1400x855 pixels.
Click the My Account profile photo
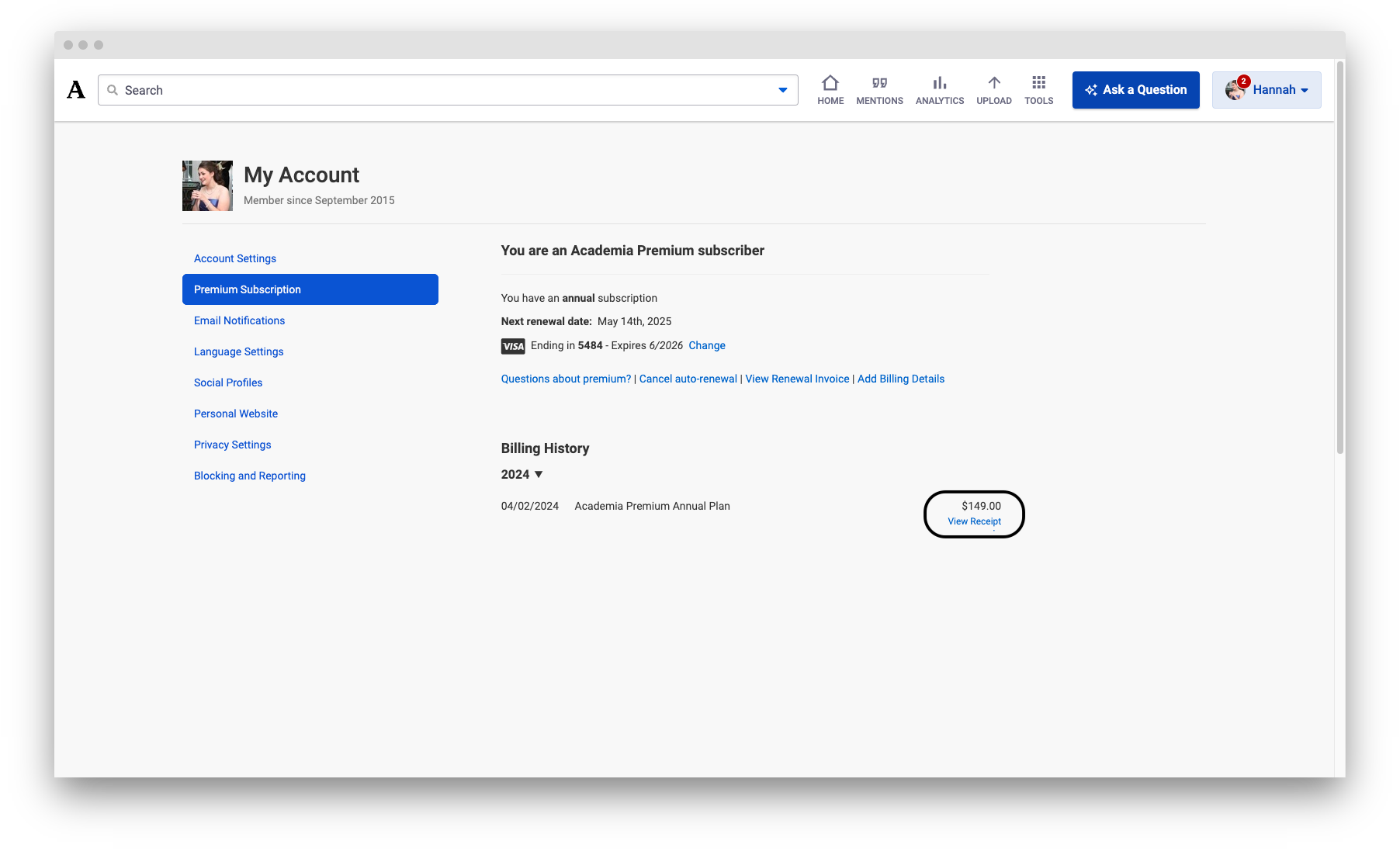click(x=207, y=185)
